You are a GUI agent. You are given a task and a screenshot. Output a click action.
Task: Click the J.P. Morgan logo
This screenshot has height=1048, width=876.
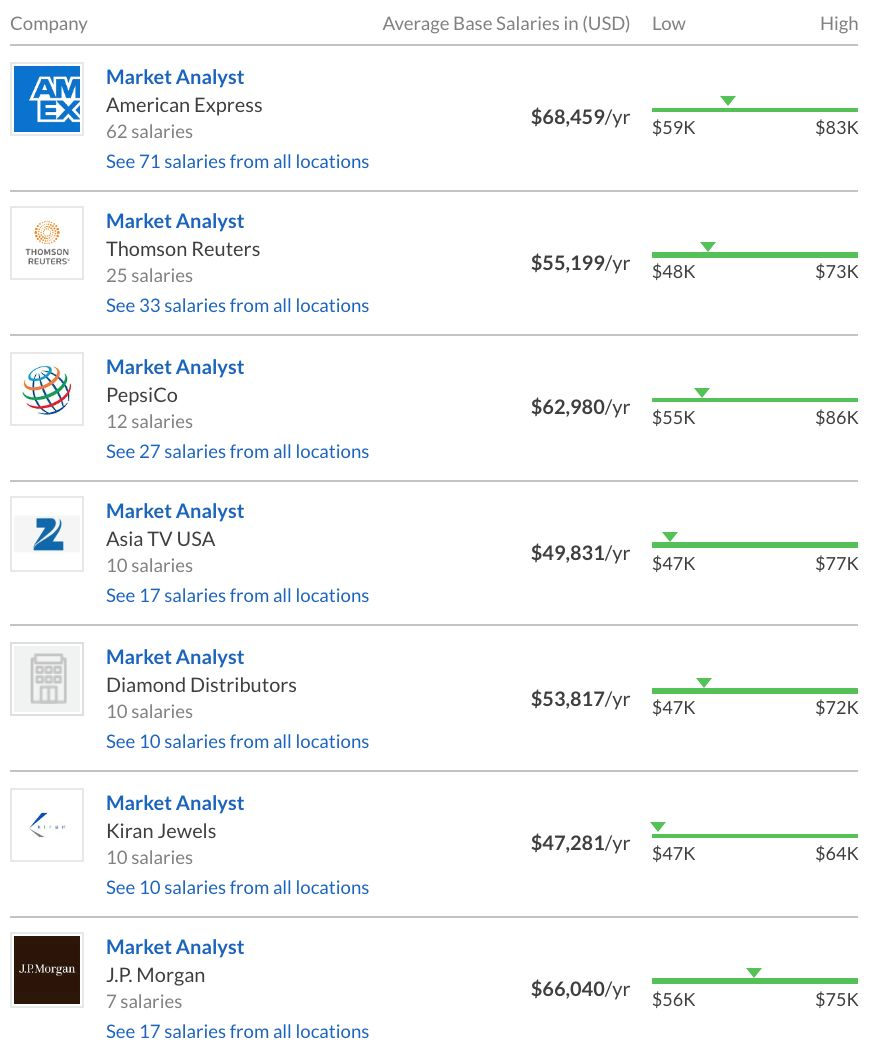pos(47,970)
